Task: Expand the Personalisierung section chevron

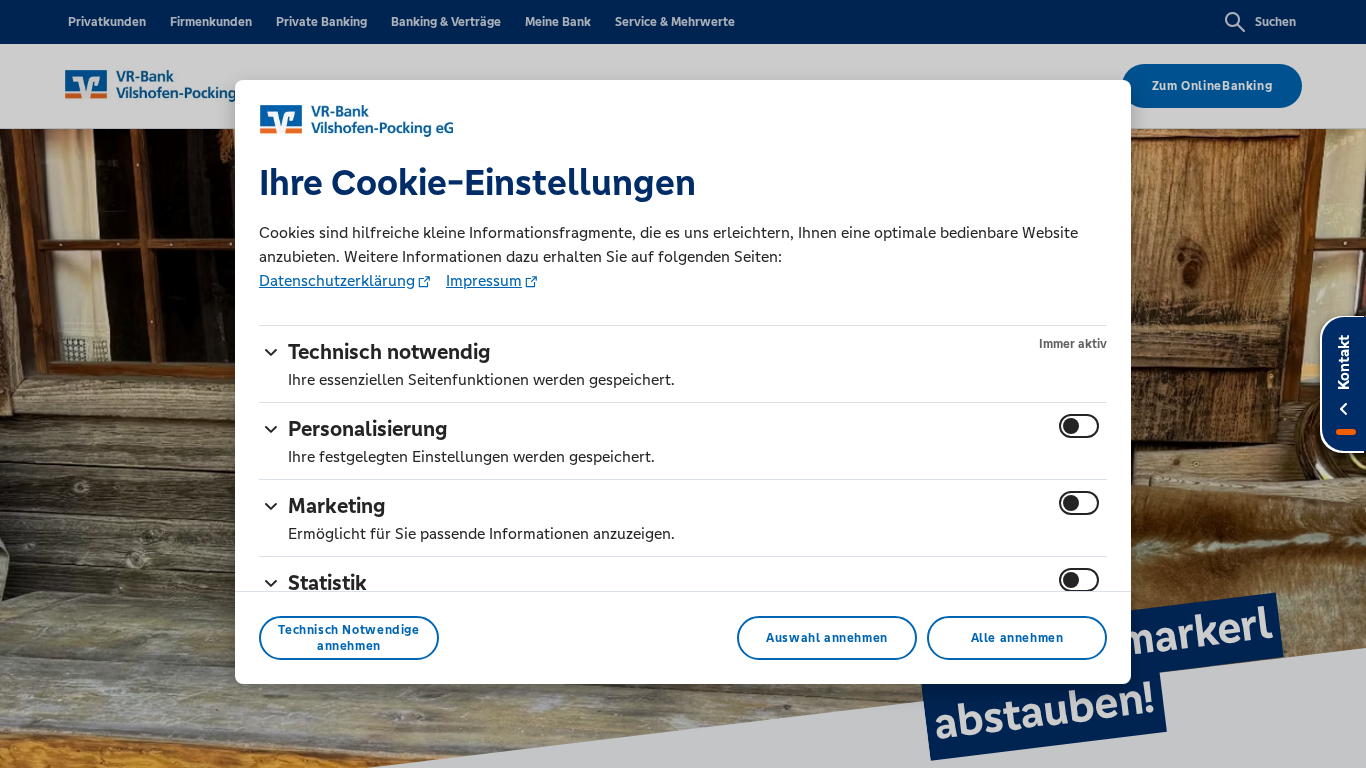Action: click(271, 429)
